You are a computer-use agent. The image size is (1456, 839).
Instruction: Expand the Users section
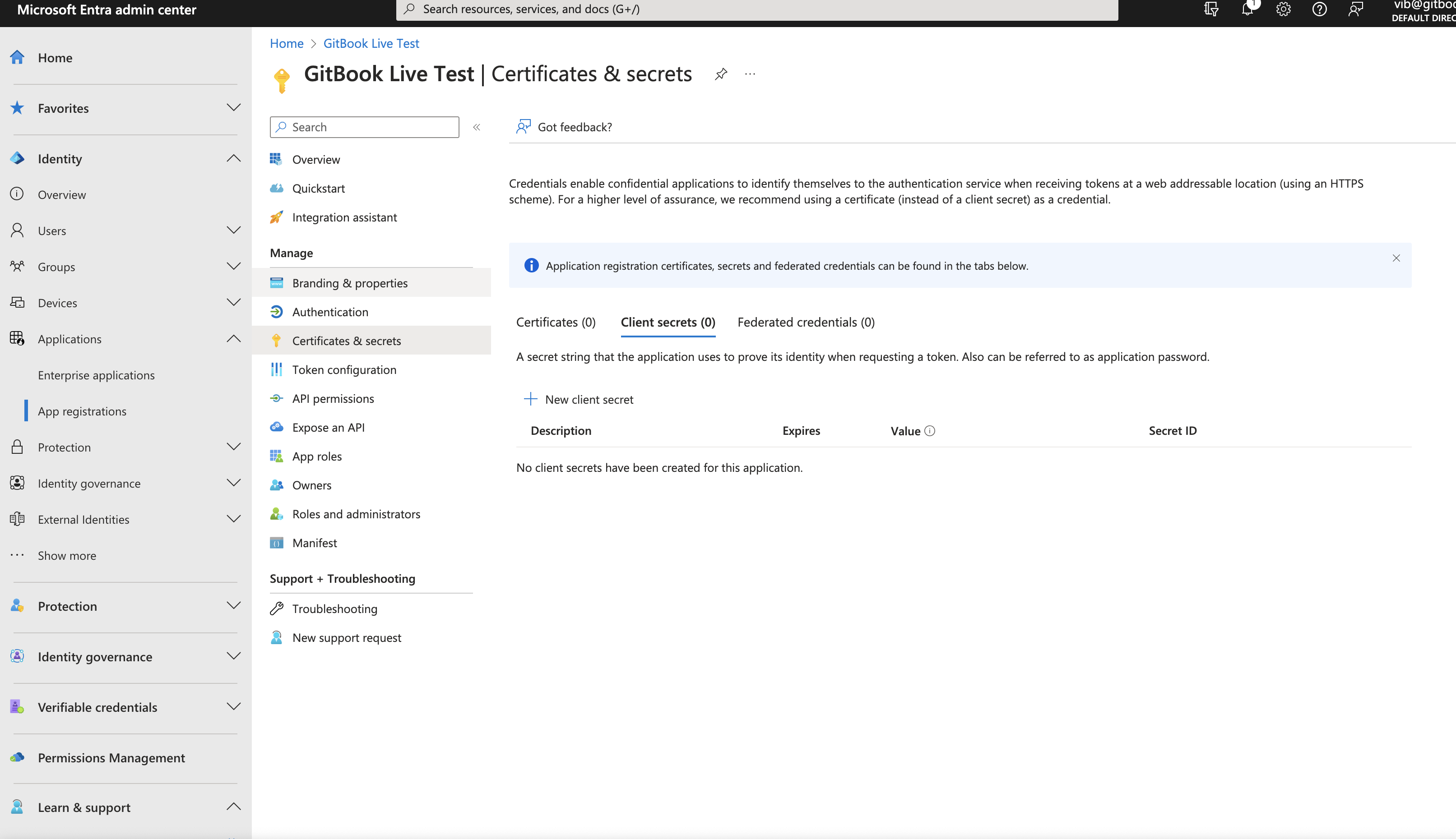[233, 230]
